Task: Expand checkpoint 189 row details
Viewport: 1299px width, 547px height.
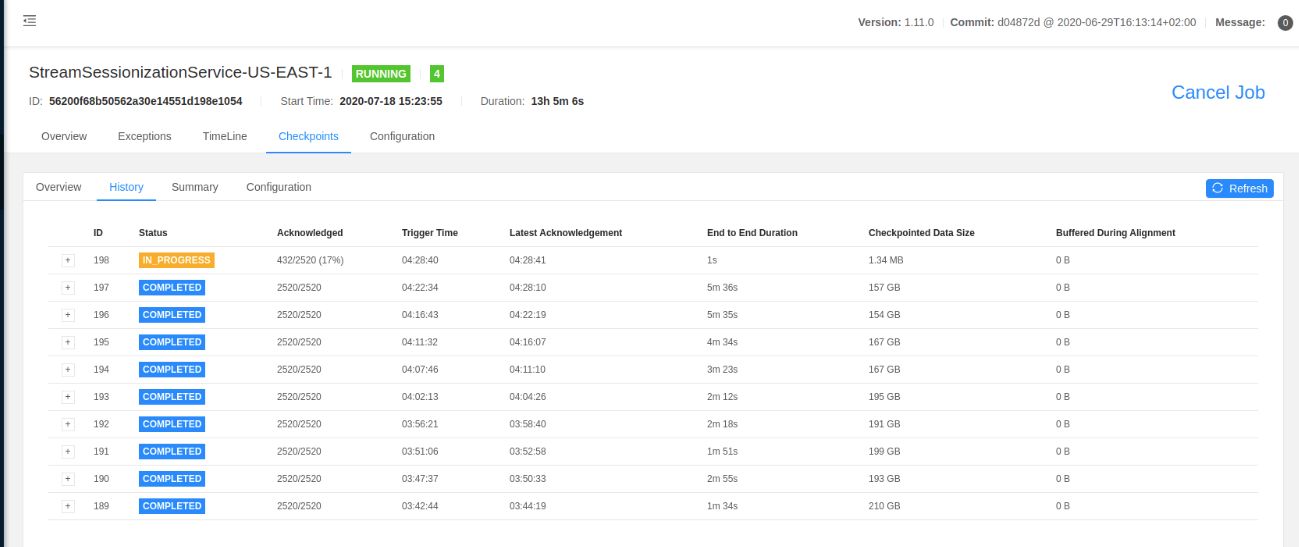Action: coord(68,506)
